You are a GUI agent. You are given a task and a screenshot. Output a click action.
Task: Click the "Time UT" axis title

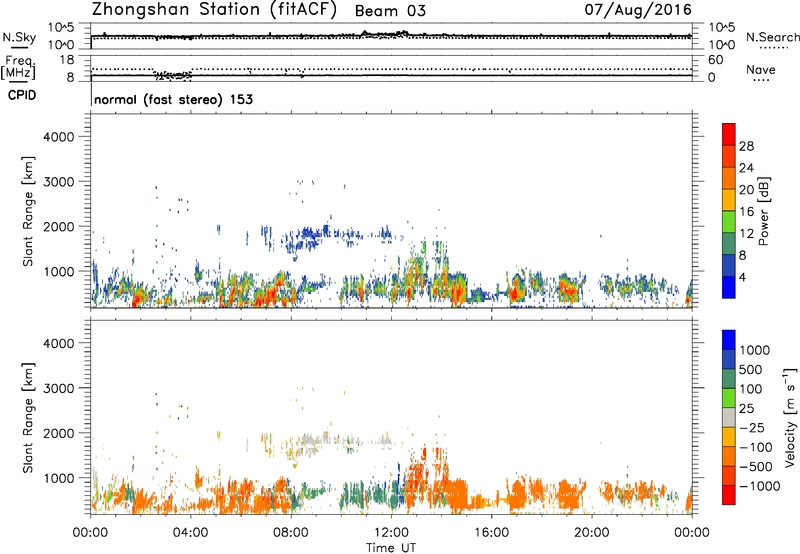[x=391, y=548]
